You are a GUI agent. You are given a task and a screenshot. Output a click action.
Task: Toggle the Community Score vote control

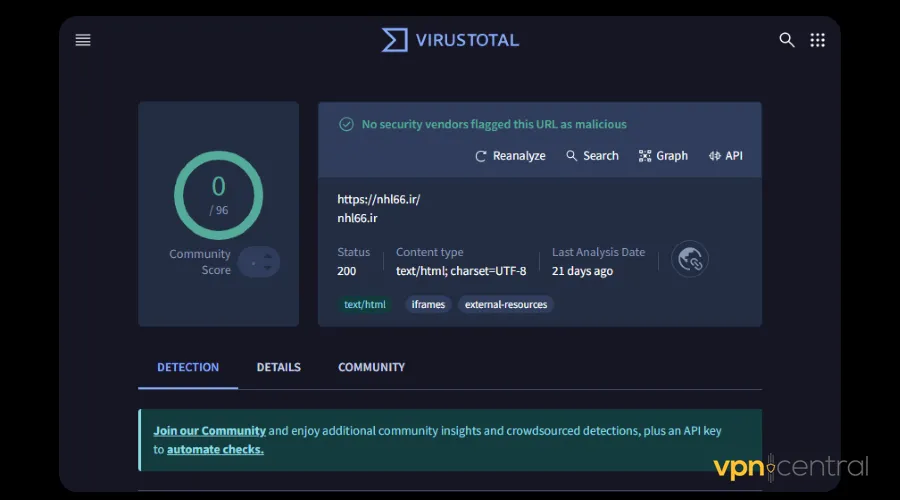click(x=259, y=262)
